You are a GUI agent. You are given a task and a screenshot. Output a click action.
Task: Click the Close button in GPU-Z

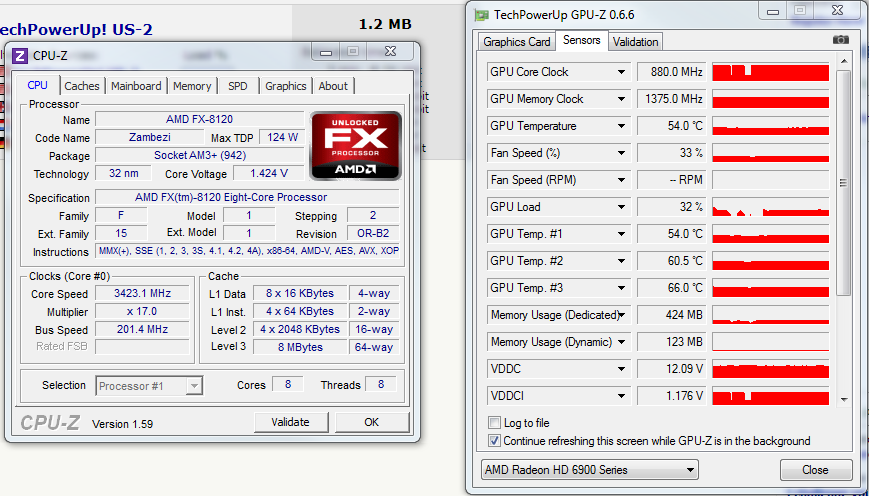[815, 470]
